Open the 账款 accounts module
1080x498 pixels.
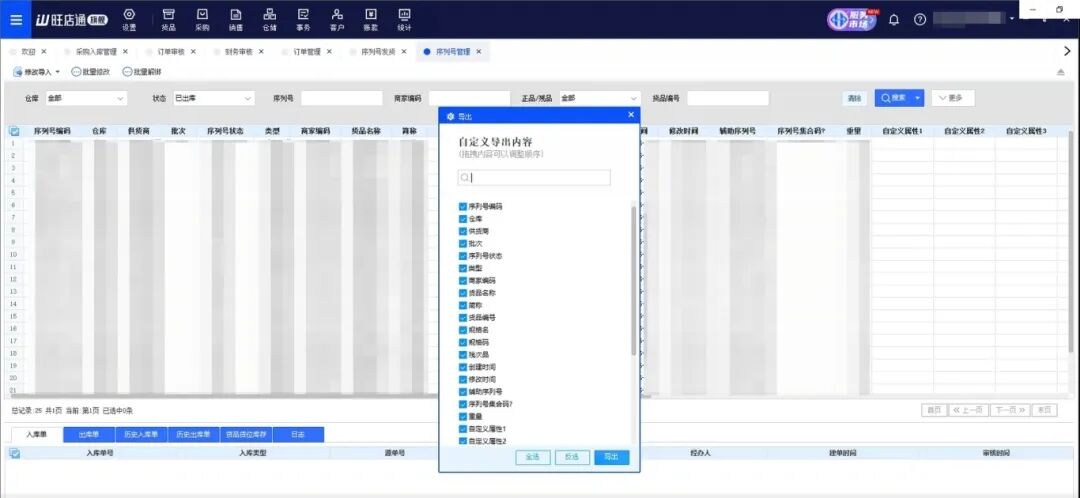click(371, 21)
